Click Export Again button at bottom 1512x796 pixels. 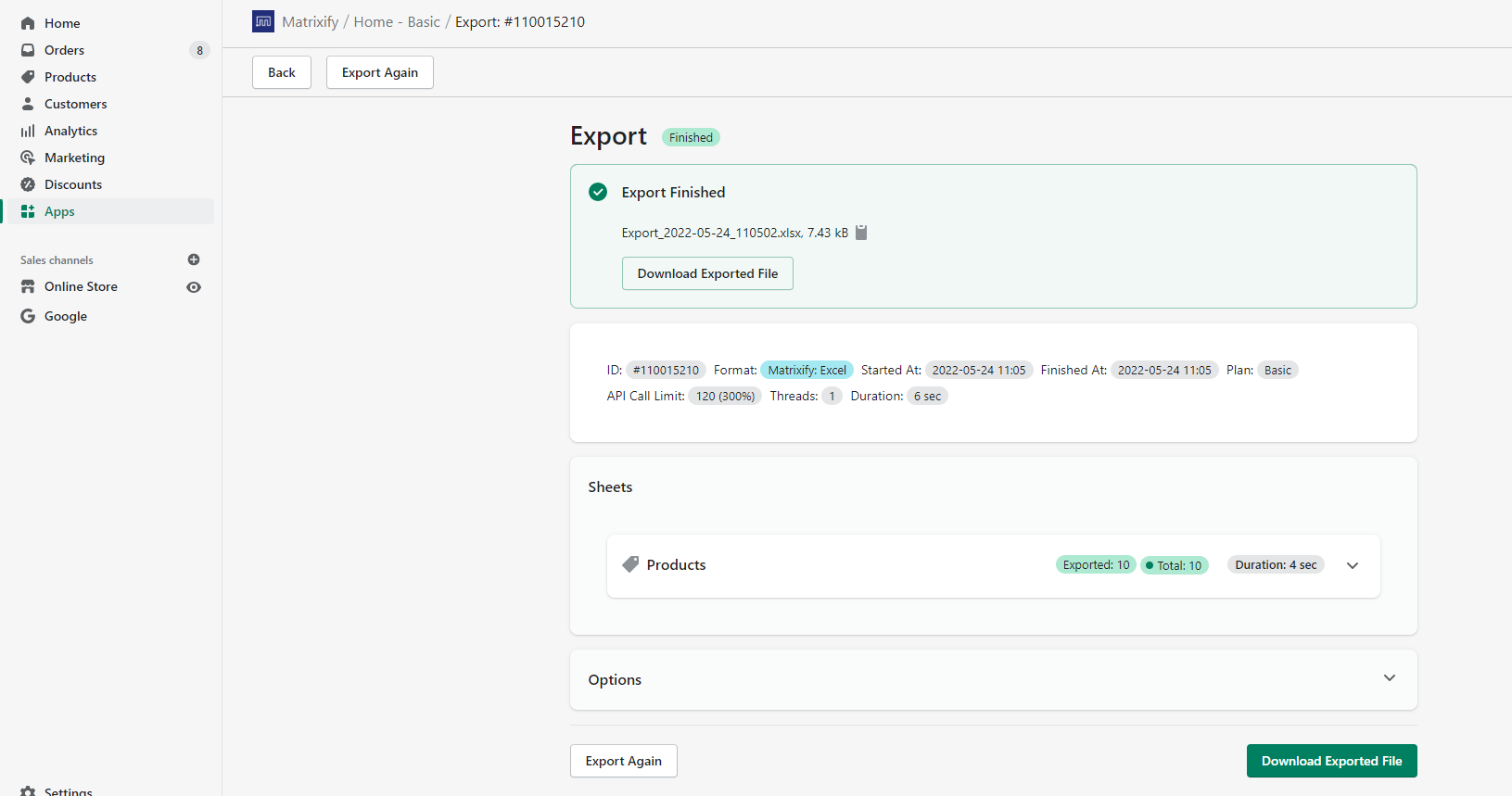pyautogui.click(x=623, y=761)
